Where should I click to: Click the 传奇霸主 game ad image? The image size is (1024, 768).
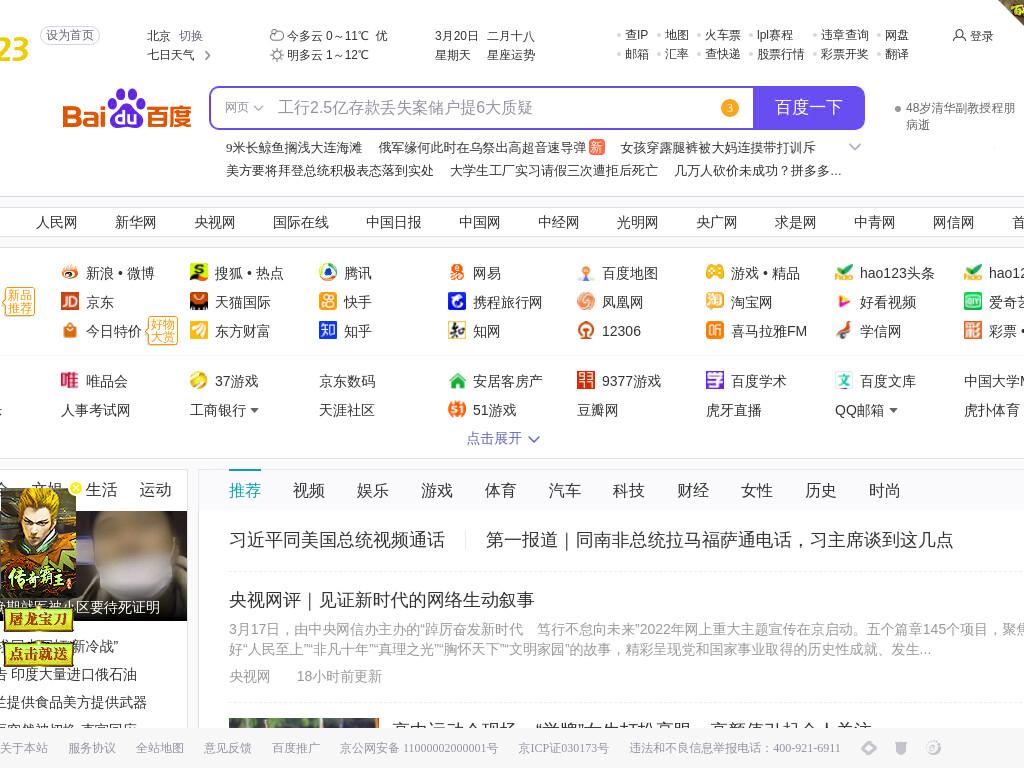pos(38,542)
